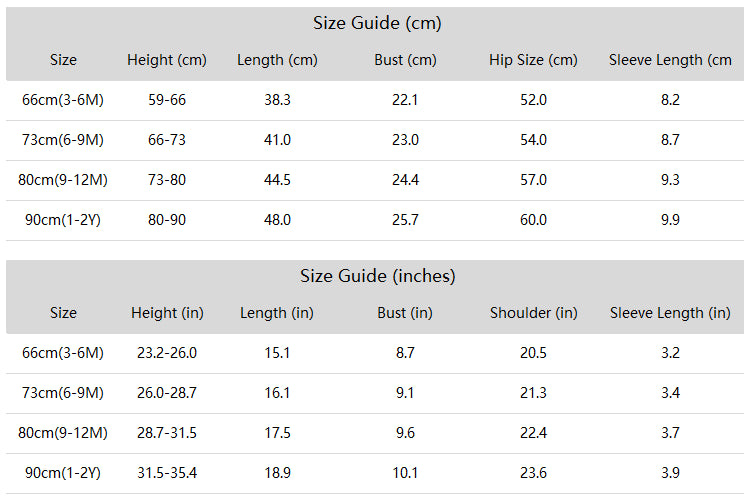Click the 80cm(9-12M) size in cm table
751x501 pixels.
pos(63,180)
